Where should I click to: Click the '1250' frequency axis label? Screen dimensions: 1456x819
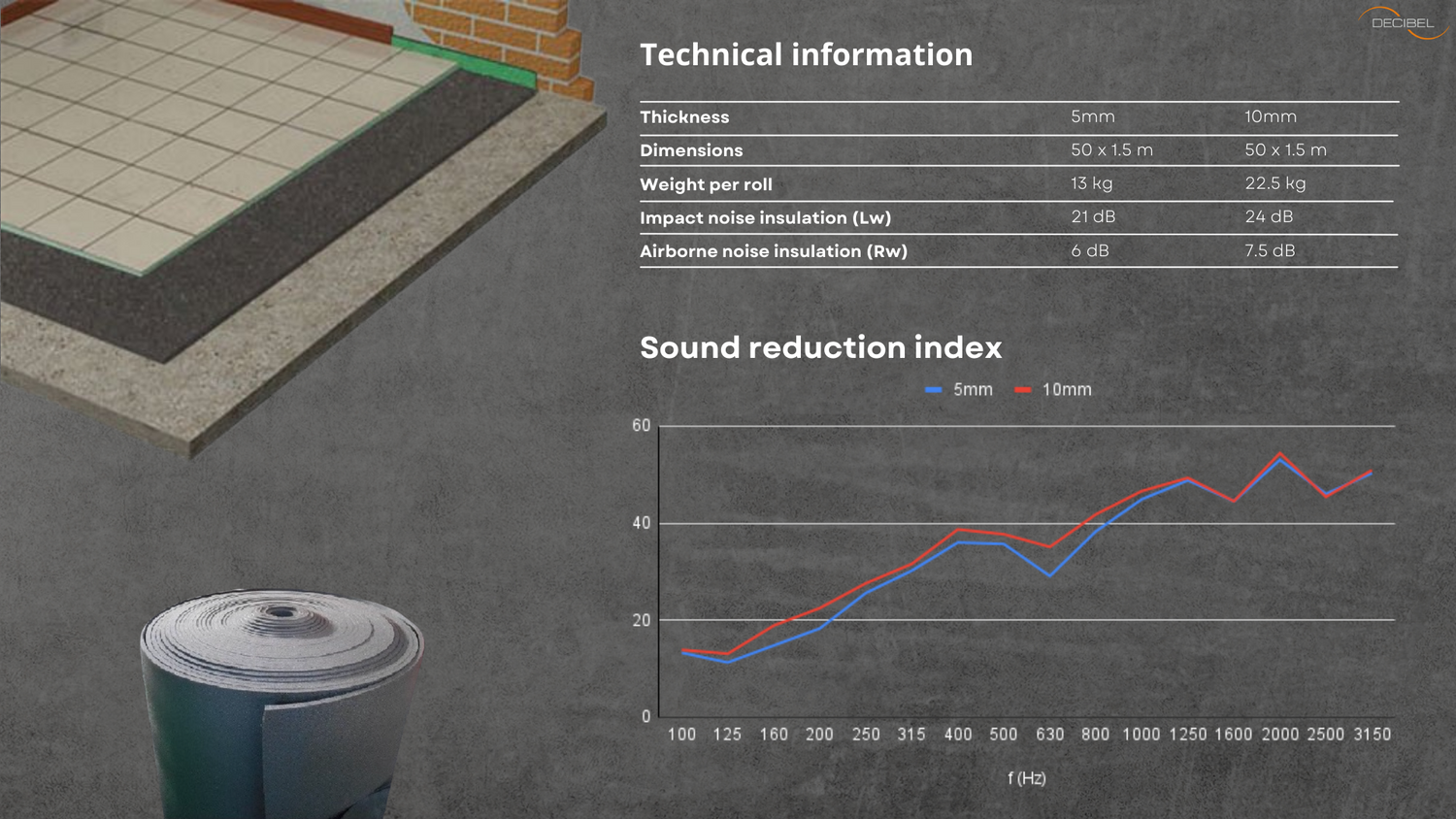1188,735
